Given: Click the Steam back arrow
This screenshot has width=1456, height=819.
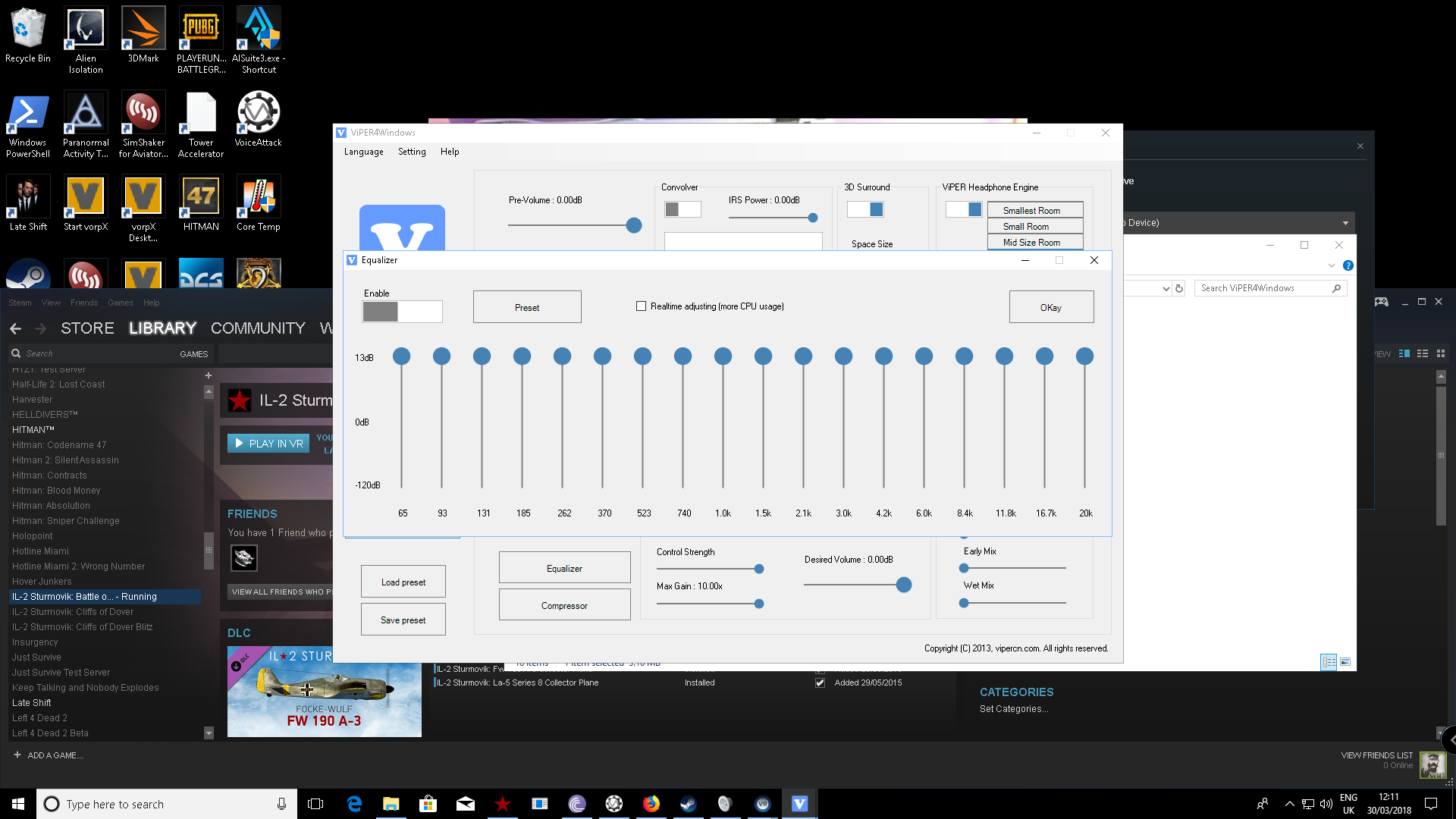Looking at the screenshot, I should [16, 328].
